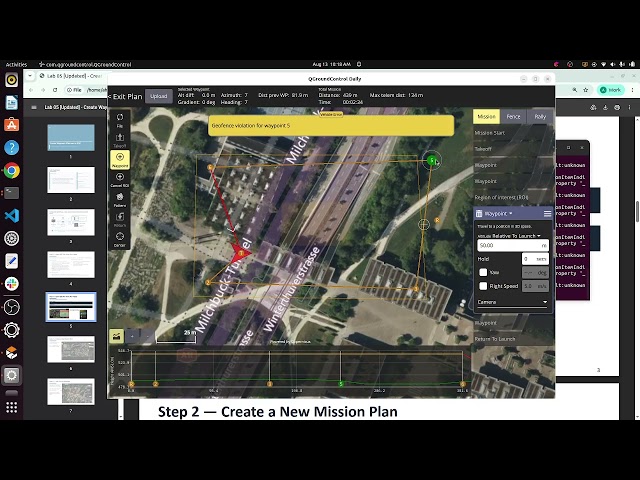The image size is (640, 480).
Task: Open the waypoint editor hamburger menu
Action: coord(547,213)
